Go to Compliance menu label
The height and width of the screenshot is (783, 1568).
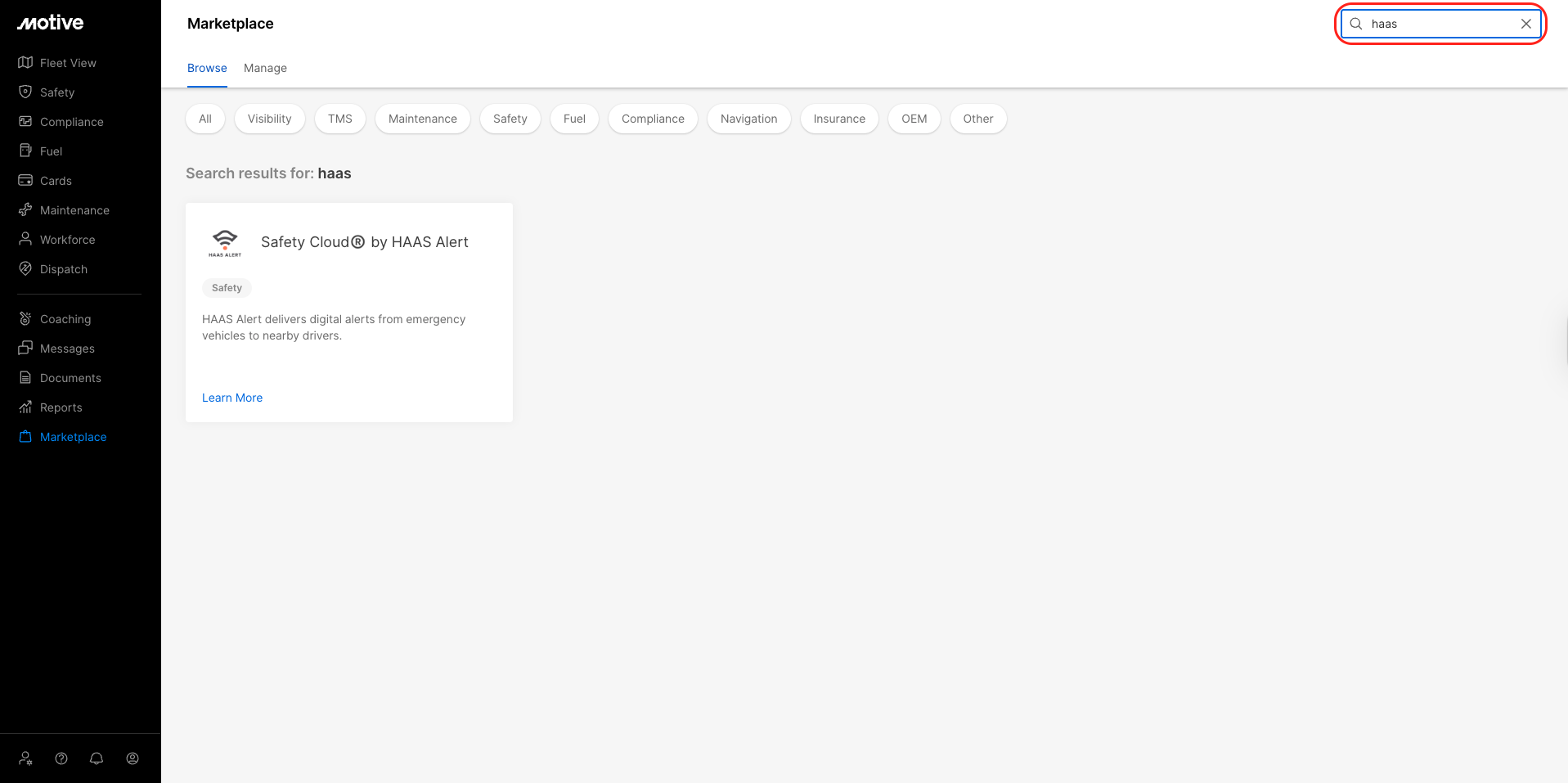point(72,122)
